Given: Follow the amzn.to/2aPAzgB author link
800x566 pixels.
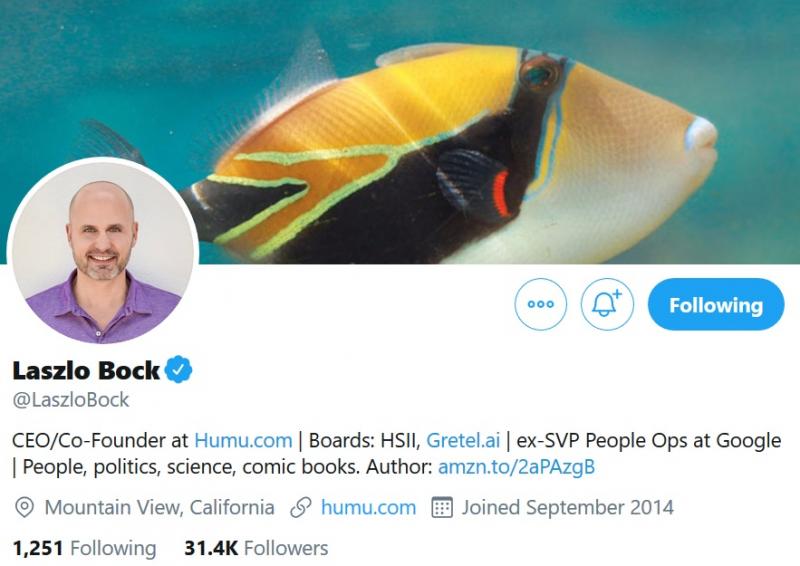Looking at the screenshot, I should pos(516,467).
